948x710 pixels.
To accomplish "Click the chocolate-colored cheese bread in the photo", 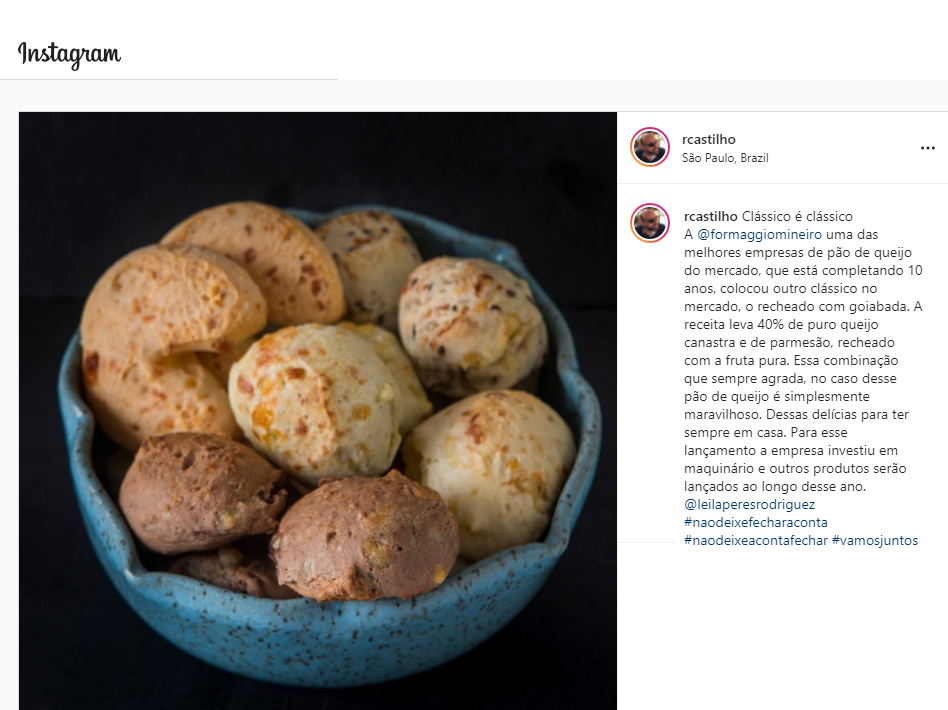I will [364, 536].
